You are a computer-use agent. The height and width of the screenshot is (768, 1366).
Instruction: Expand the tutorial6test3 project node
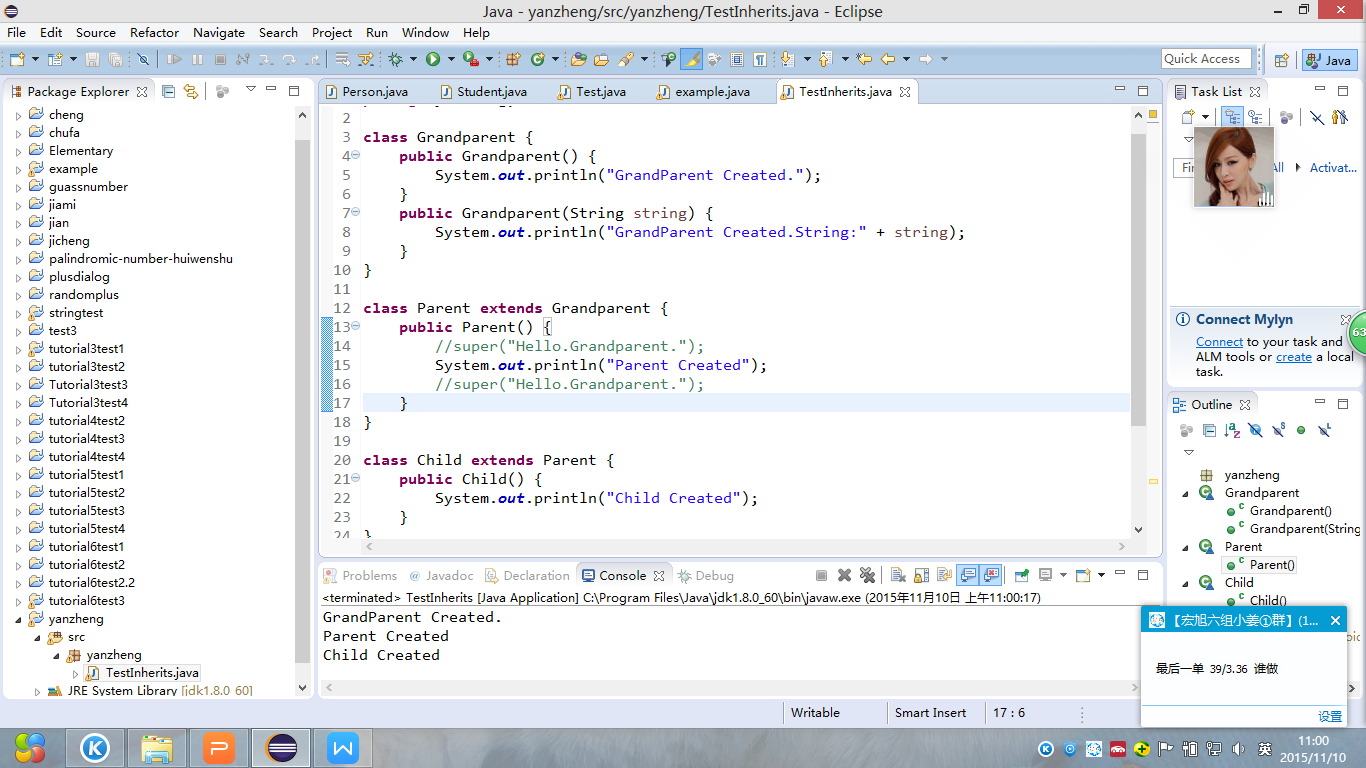coord(18,601)
